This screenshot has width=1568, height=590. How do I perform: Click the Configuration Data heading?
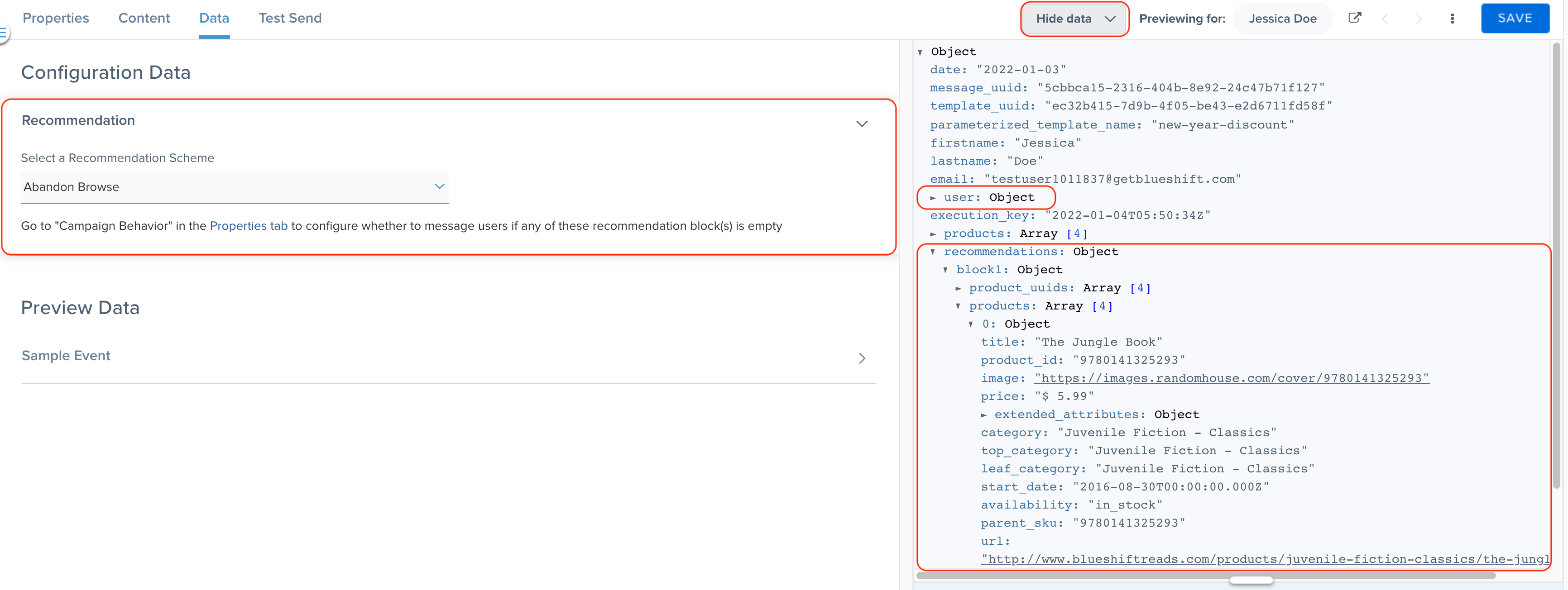coord(106,72)
